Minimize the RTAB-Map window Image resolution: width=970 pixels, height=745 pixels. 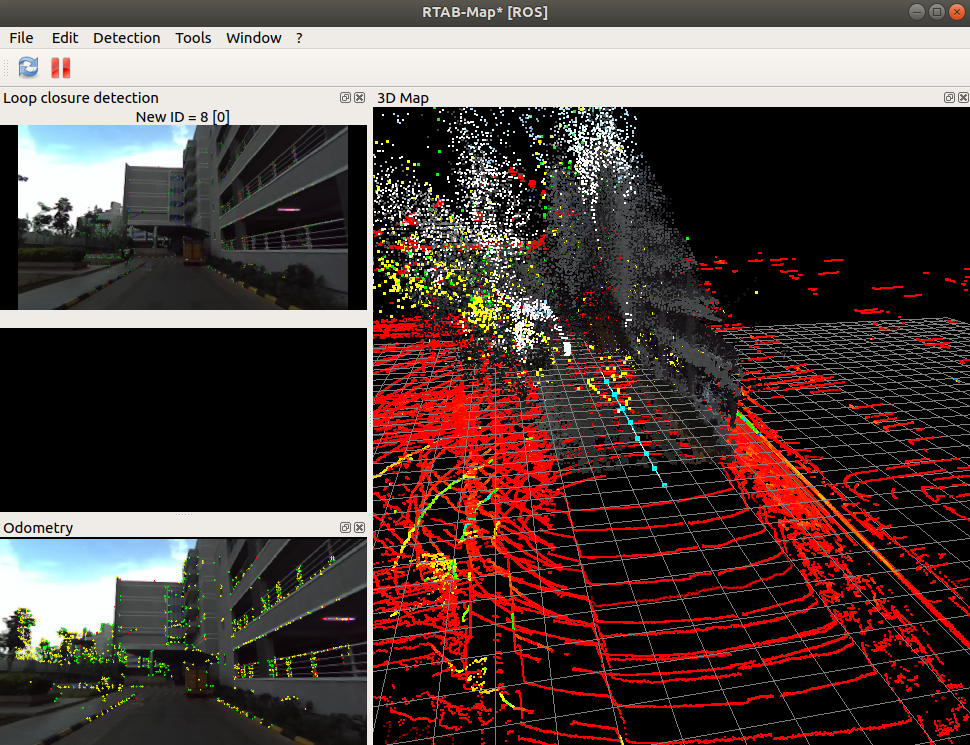(x=917, y=12)
